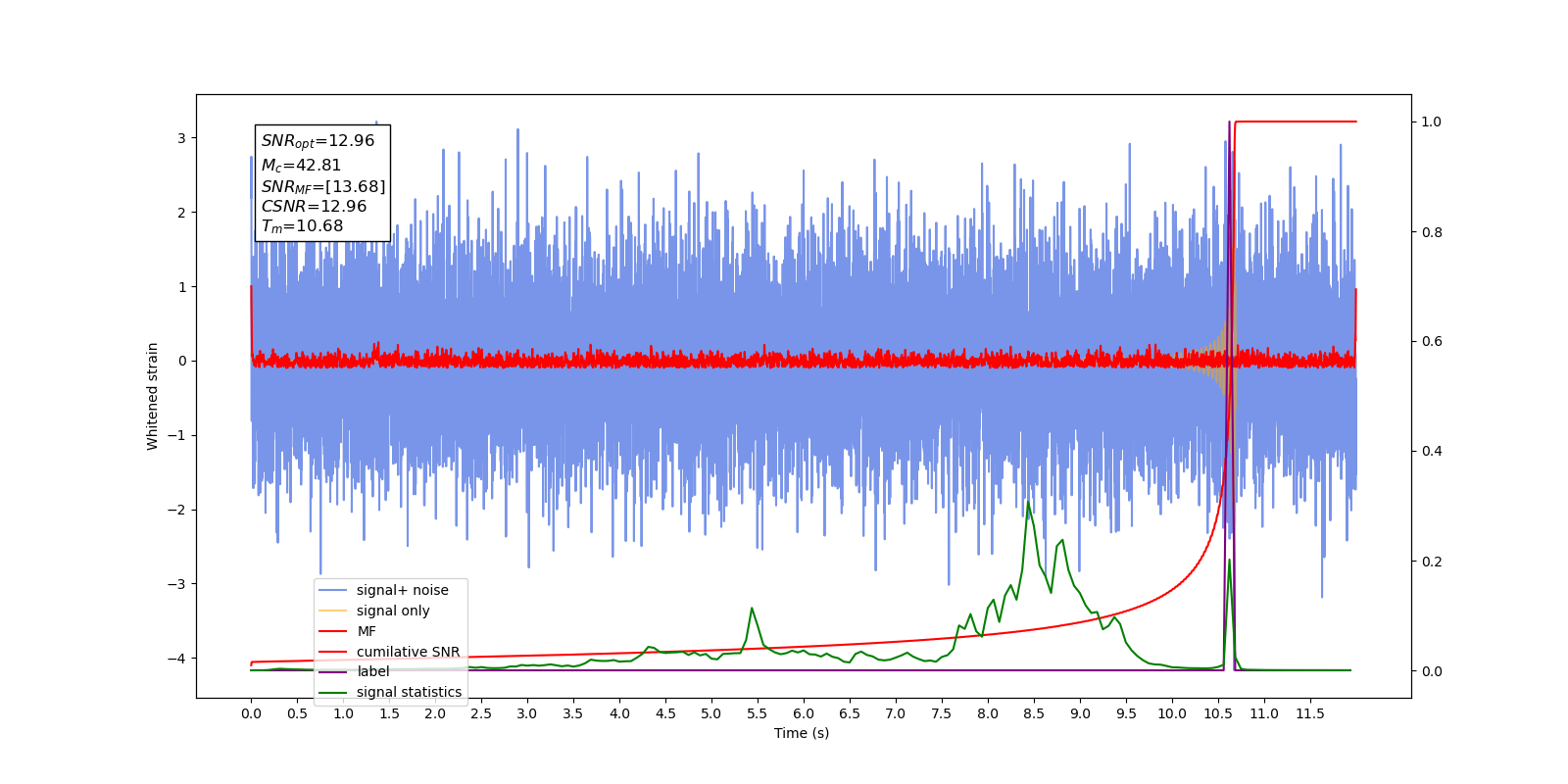The width and height of the screenshot is (1568, 784).
Task: Click the 8.5 tick on the time axis
Action: click(x=1034, y=713)
